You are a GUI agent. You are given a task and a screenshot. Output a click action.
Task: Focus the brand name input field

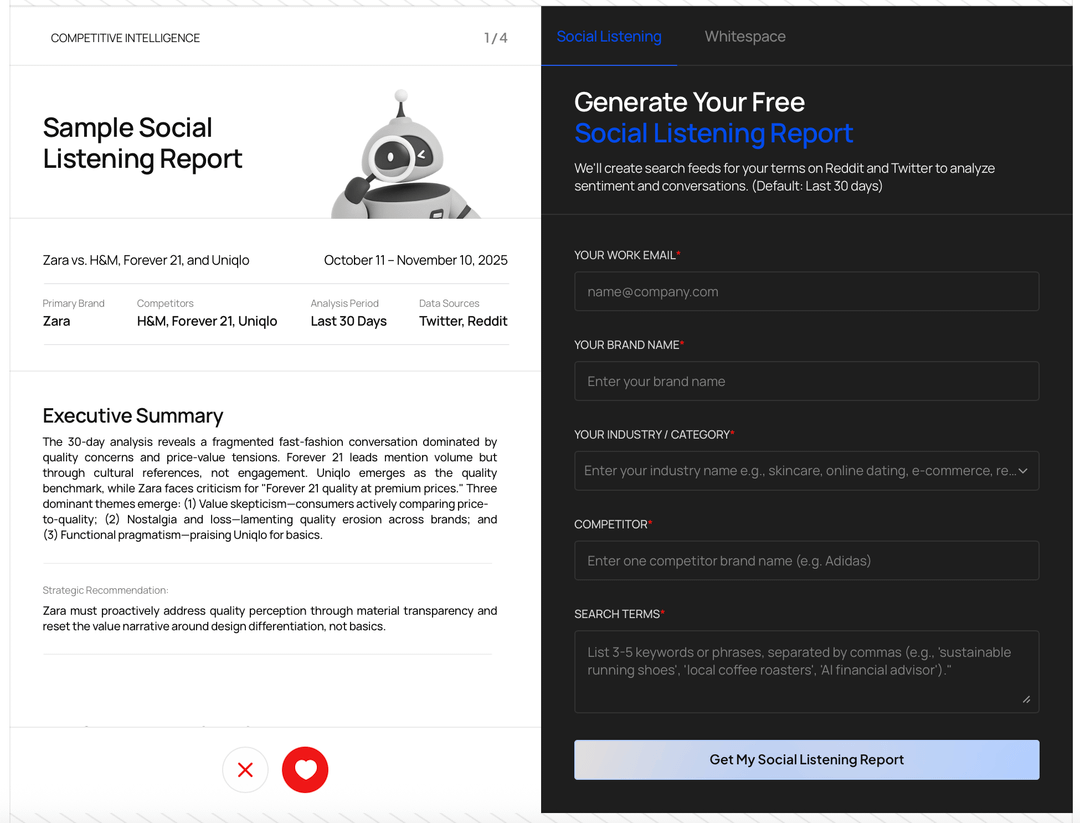(807, 381)
